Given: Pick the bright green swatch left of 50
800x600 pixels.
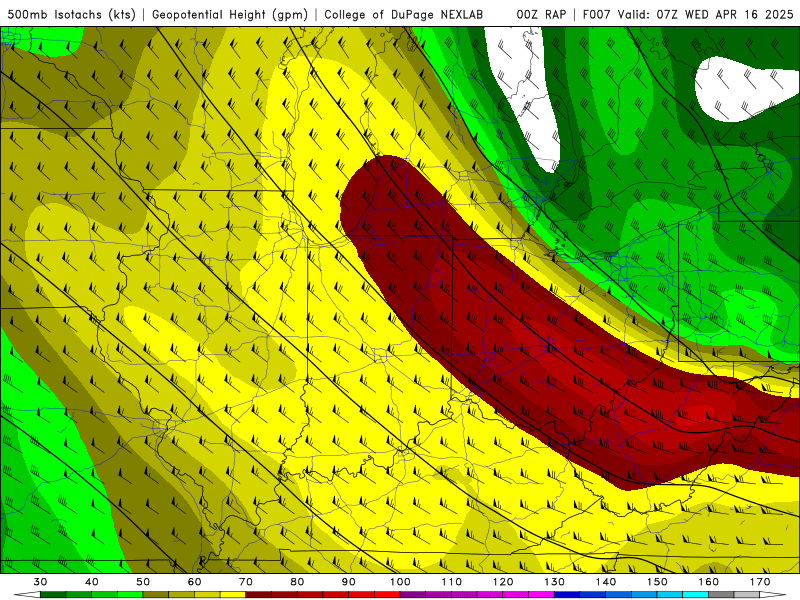Looking at the screenshot, I should point(130,595).
